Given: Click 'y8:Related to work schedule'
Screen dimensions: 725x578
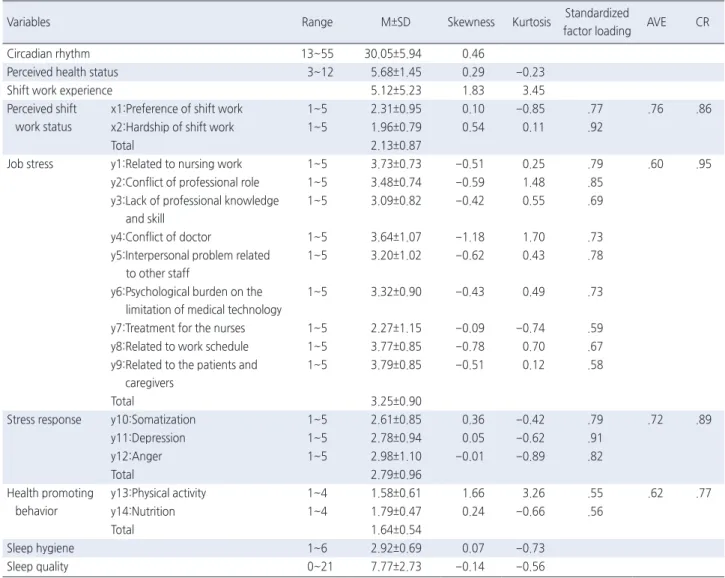Looking at the screenshot, I should [179, 346].
